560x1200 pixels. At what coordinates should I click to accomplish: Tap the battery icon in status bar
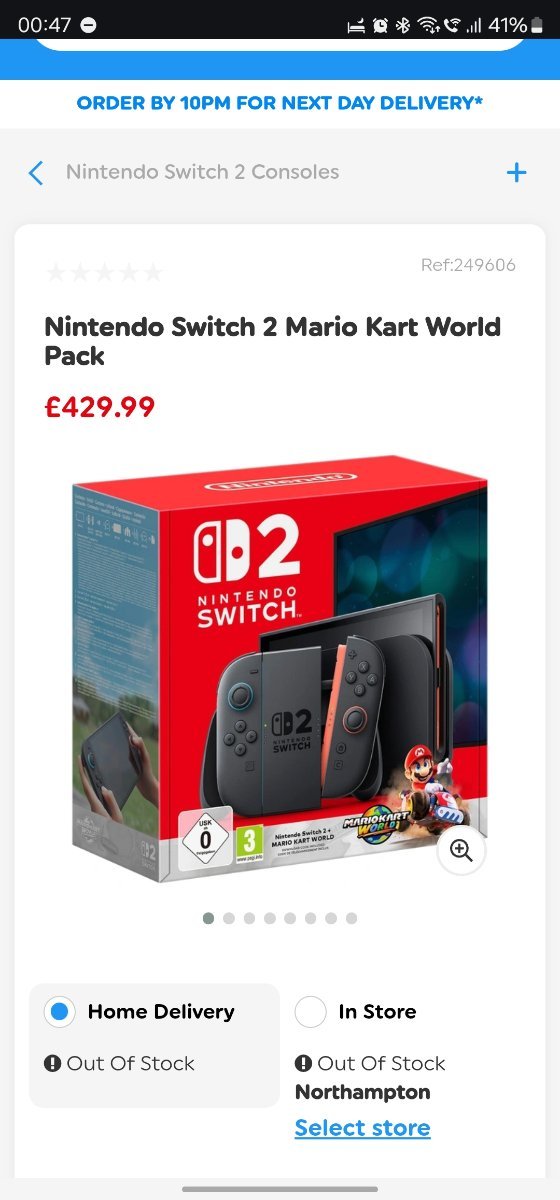[536, 24]
